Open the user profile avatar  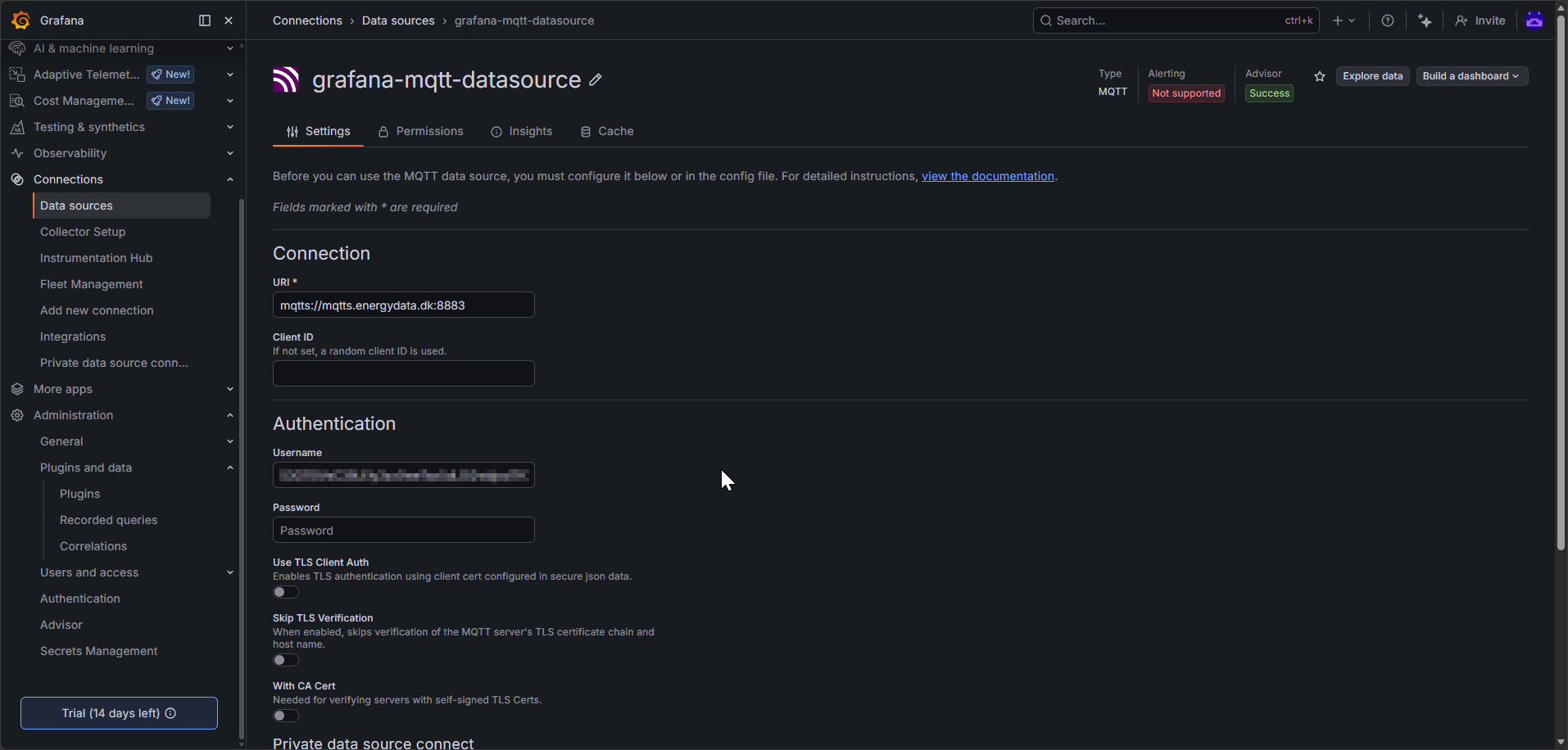pyautogui.click(x=1534, y=20)
